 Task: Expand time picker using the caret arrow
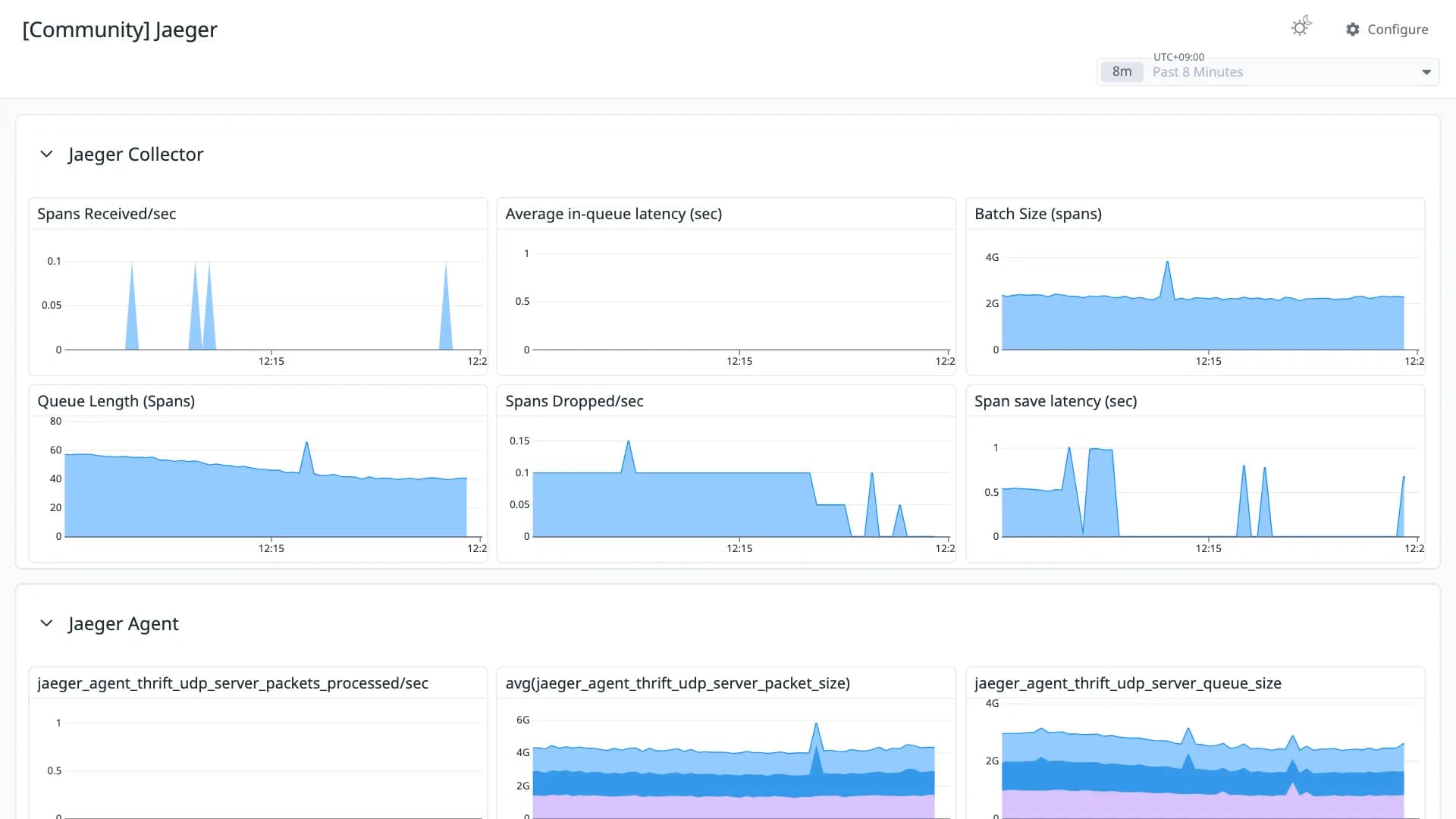click(1426, 72)
